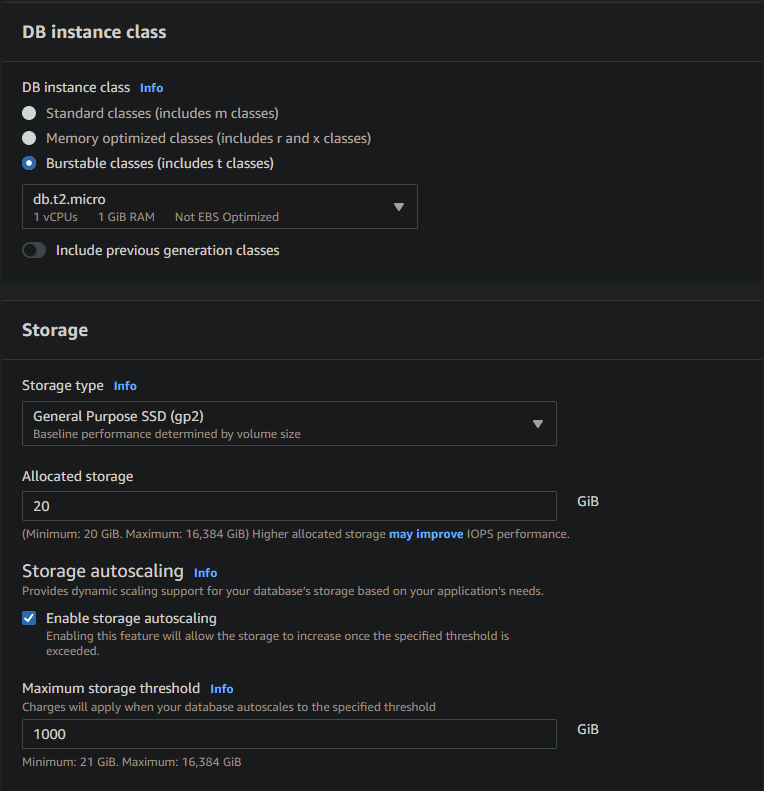The width and height of the screenshot is (764, 791).
Task: Follow the 'may improve' IOPS link
Action: click(x=426, y=534)
